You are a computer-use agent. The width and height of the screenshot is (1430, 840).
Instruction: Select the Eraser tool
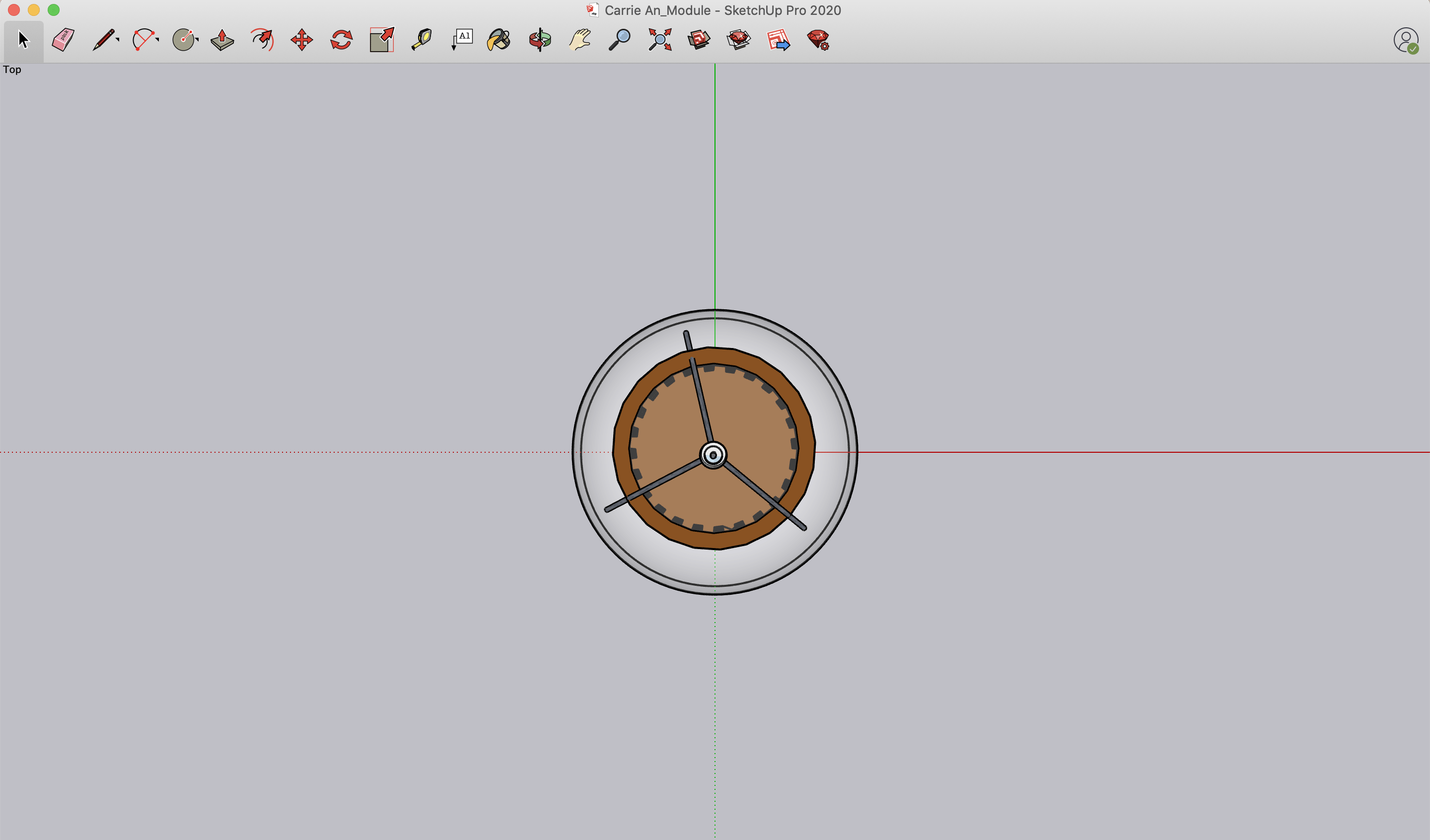click(63, 40)
